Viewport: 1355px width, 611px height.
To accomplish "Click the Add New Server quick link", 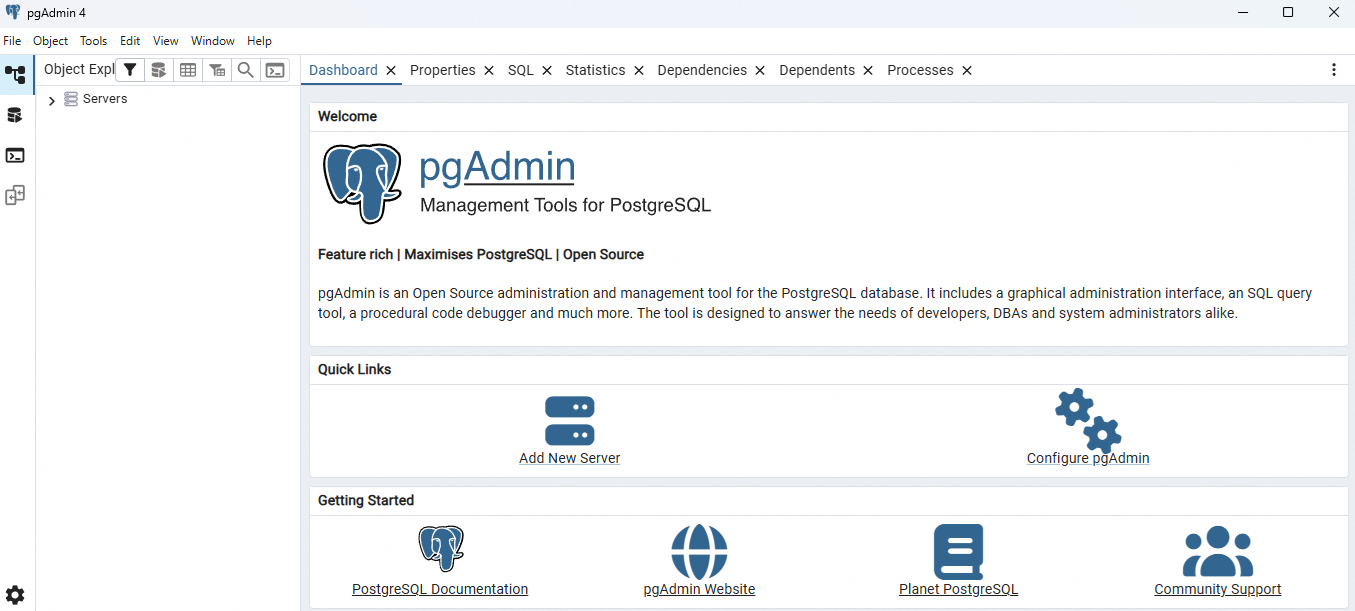I will [x=569, y=457].
